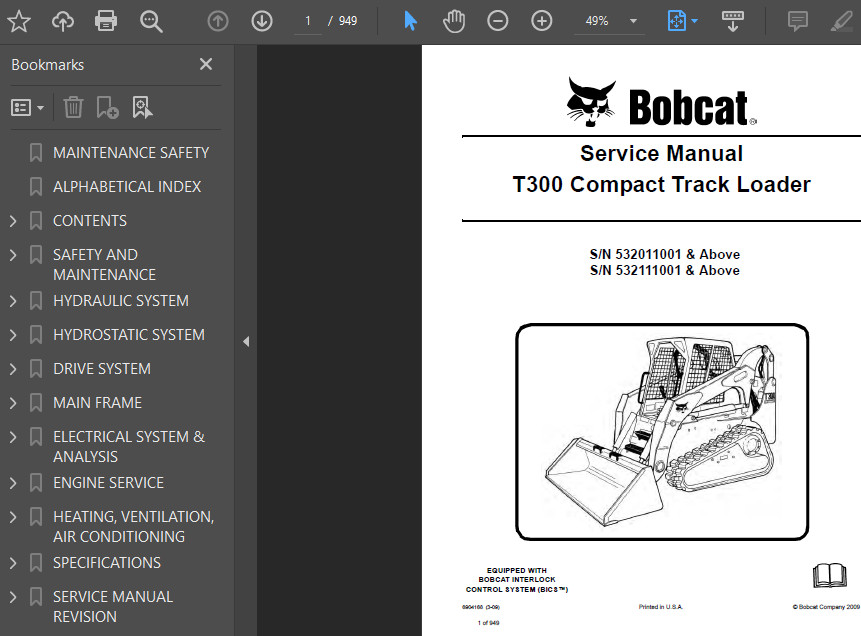861x636 pixels.
Task: Click the fit page view icon
Action: click(676, 21)
